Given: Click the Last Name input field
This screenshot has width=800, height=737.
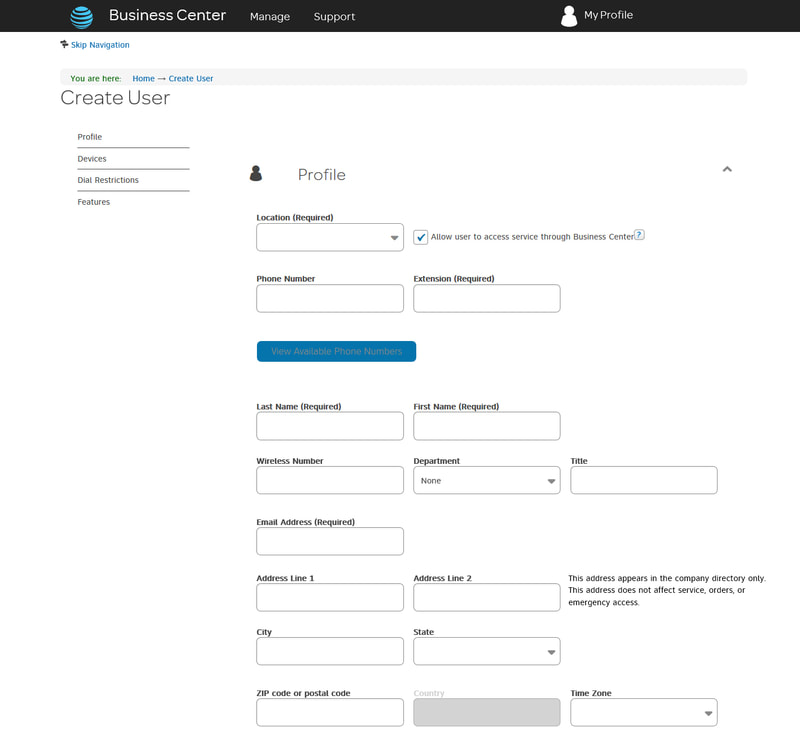Looking at the screenshot, I should [x=330, y=426].
